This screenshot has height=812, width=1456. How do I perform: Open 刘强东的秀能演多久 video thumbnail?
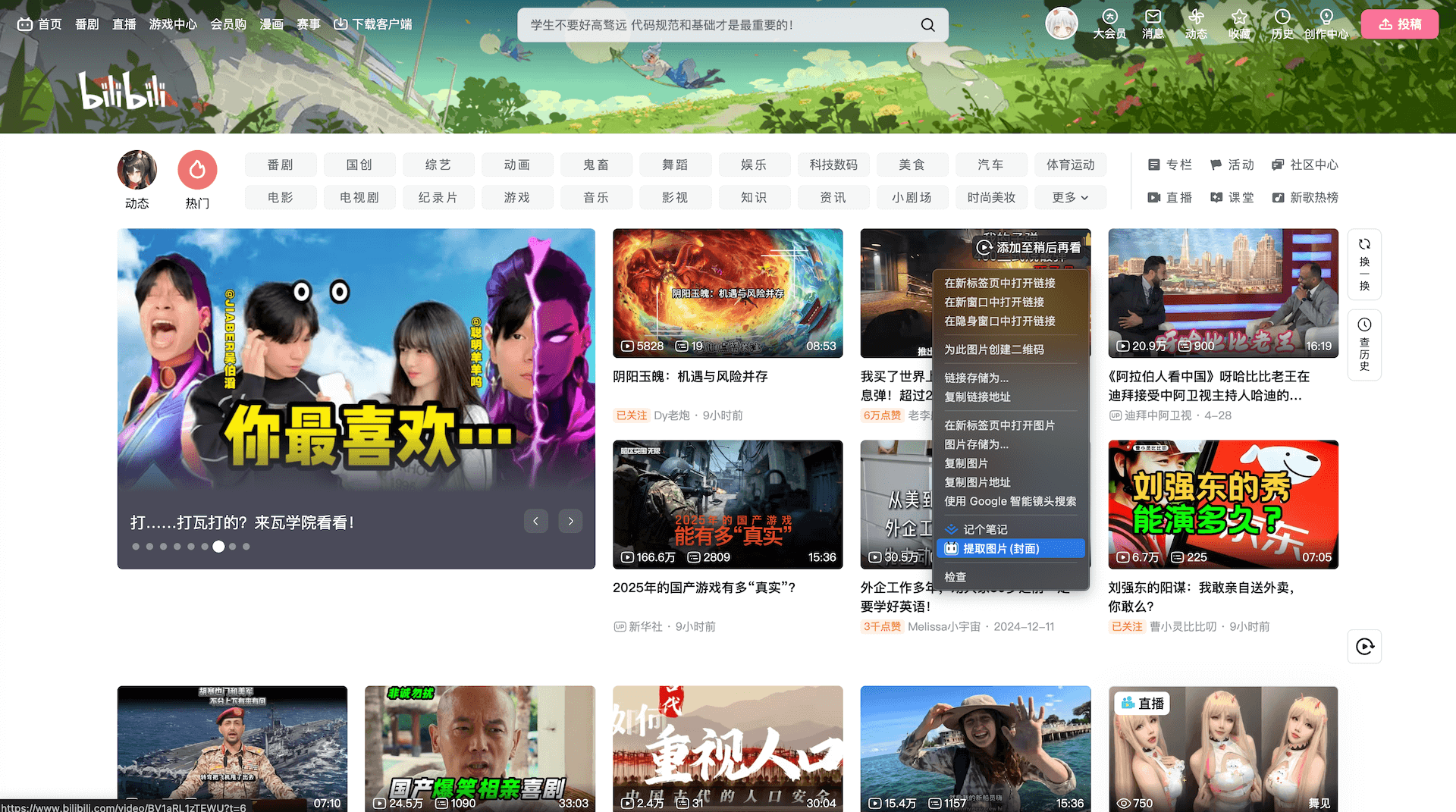click(1223, 504)
